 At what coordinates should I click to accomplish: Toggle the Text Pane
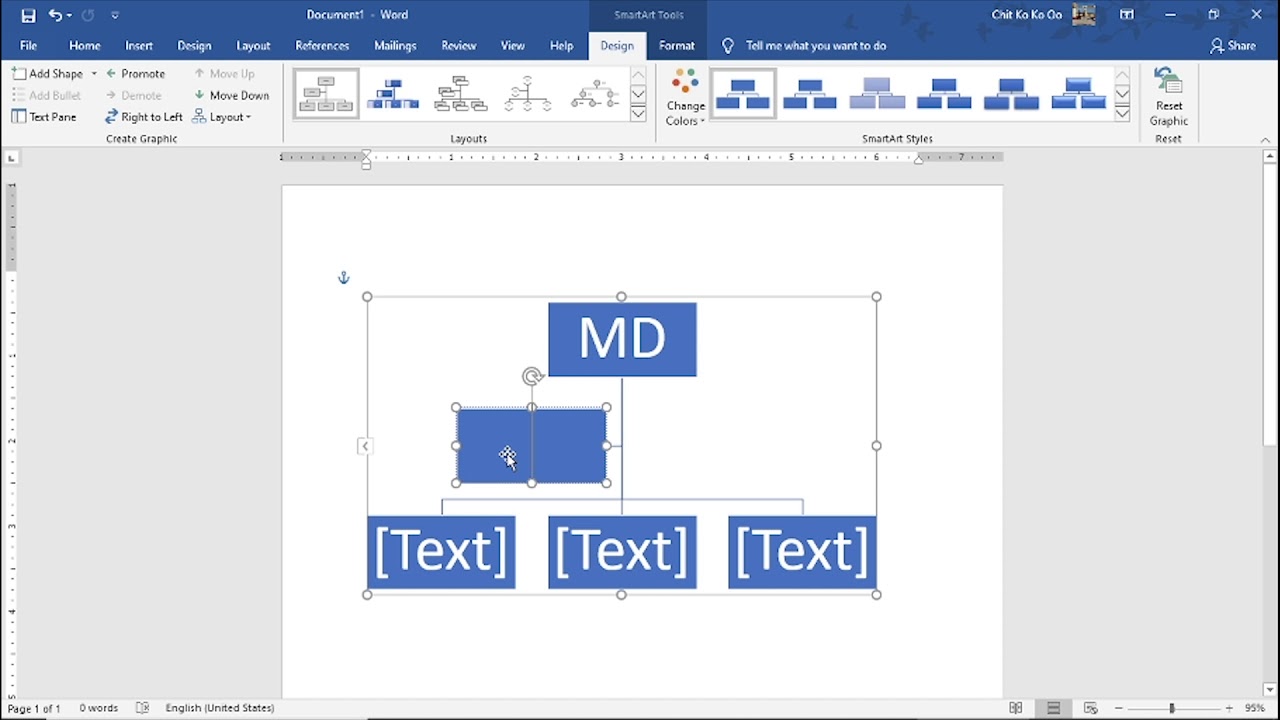tap(44, 117)
